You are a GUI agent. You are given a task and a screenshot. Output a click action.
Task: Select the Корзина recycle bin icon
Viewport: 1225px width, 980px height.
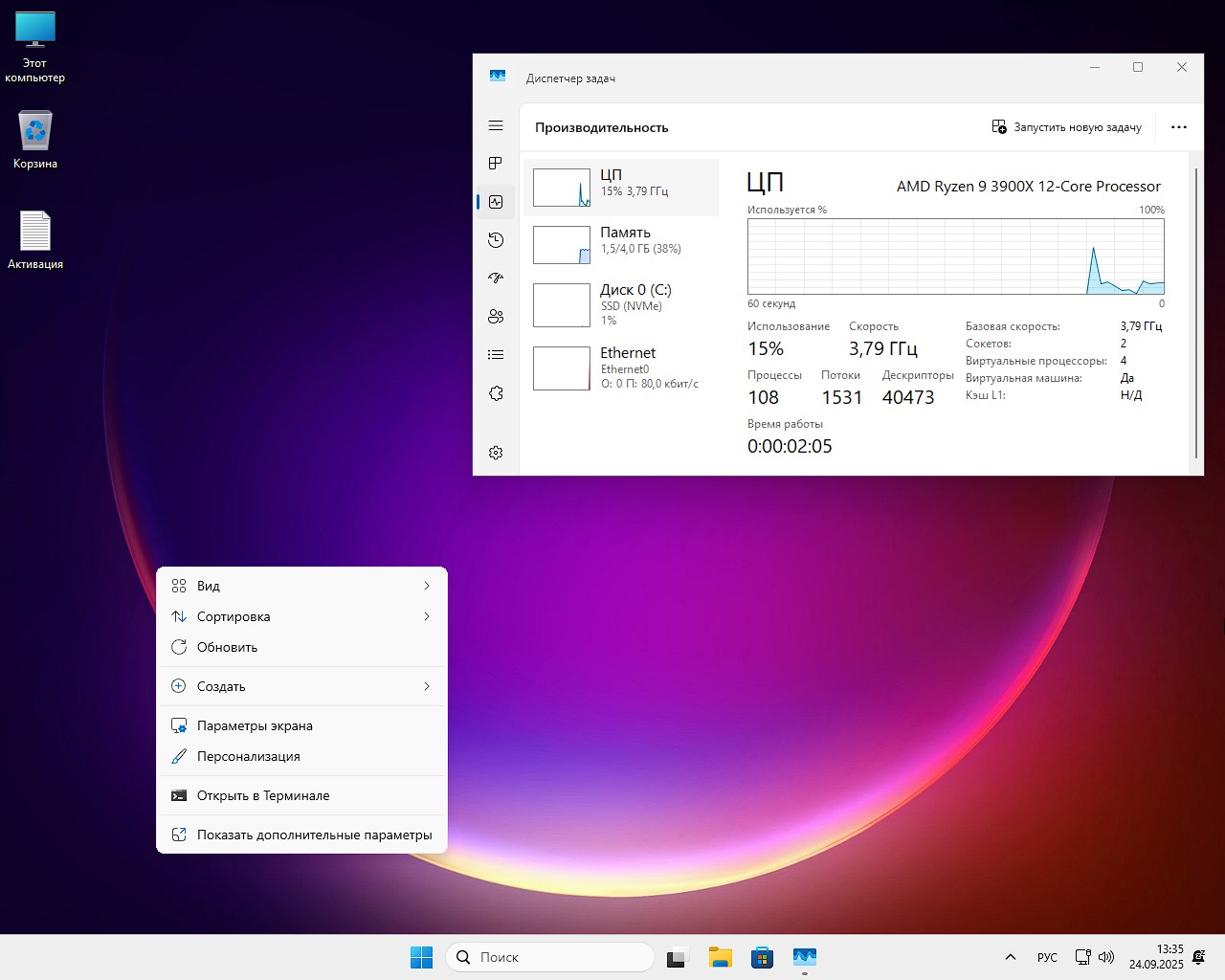[x=35, y=140]
